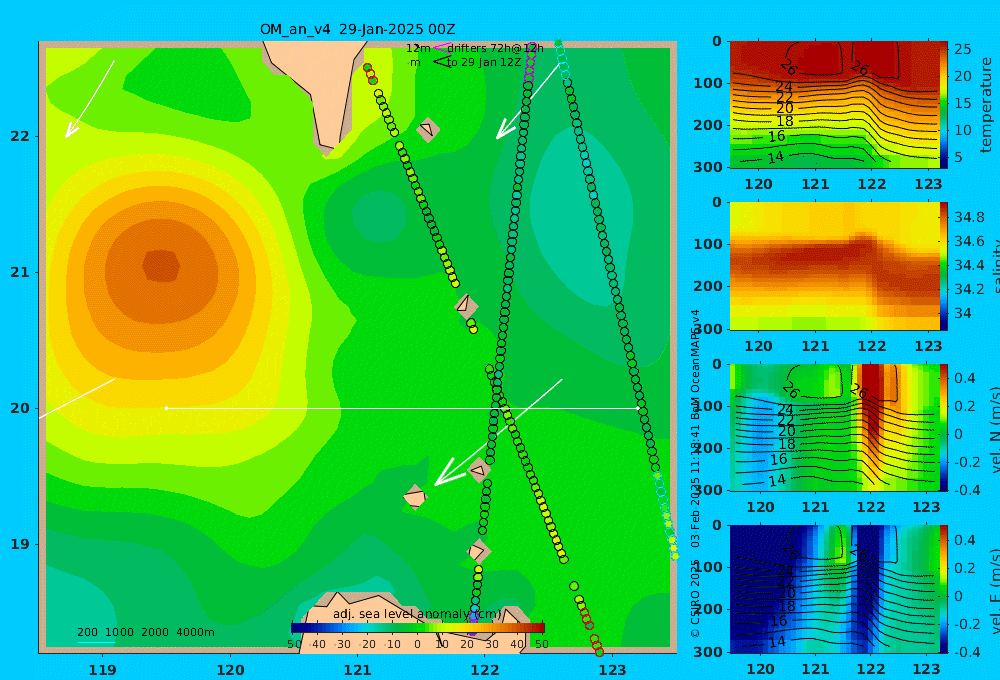Image resolution: width=1000 pixels, height=680 pixels.
Task: Select the vertical 'vel. N (m/s)' label
Action: [994, 429]
